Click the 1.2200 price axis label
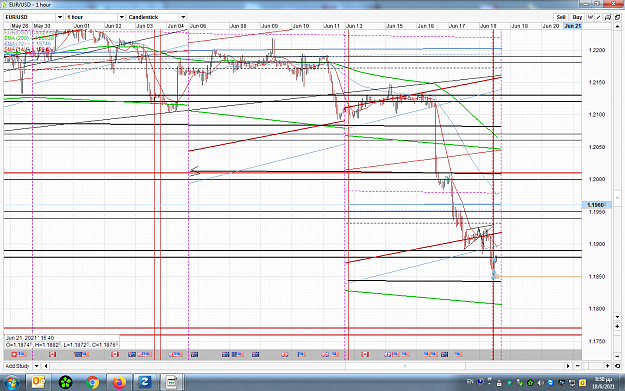The height and width of the screenshot is (391, 625). click(597, 50)
